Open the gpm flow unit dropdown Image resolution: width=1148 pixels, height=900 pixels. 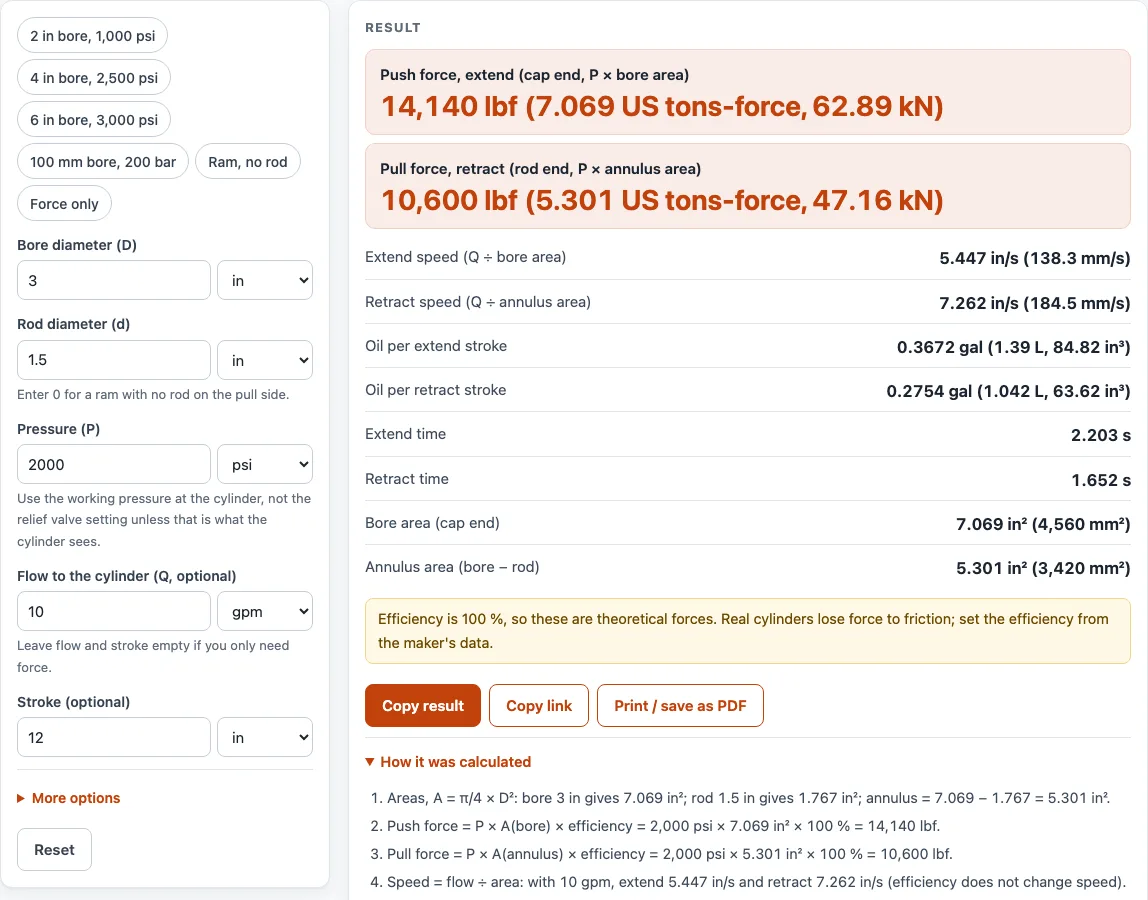265,611
